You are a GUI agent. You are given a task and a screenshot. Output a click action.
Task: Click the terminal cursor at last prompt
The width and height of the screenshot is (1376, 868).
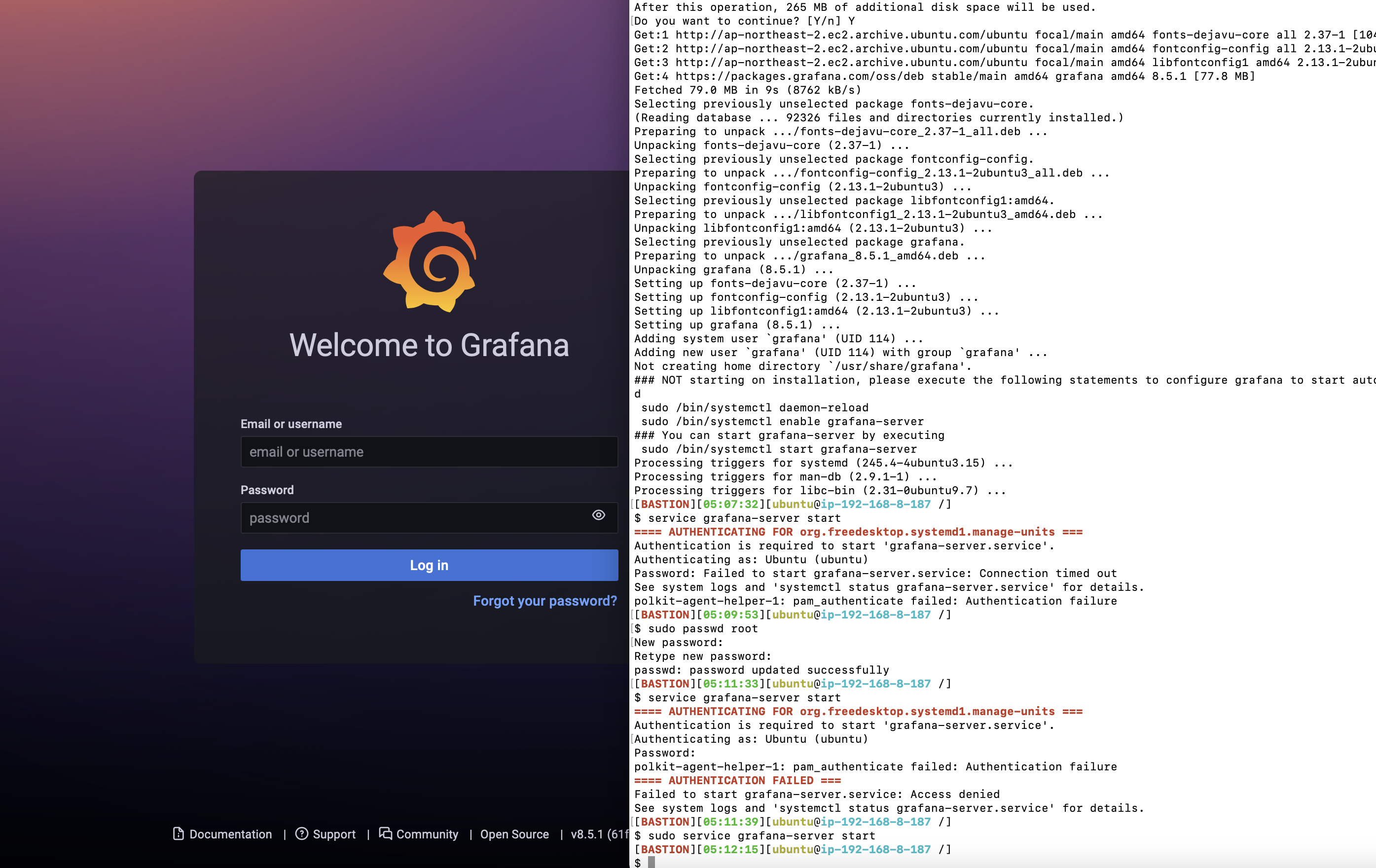[x=651, y=862]
